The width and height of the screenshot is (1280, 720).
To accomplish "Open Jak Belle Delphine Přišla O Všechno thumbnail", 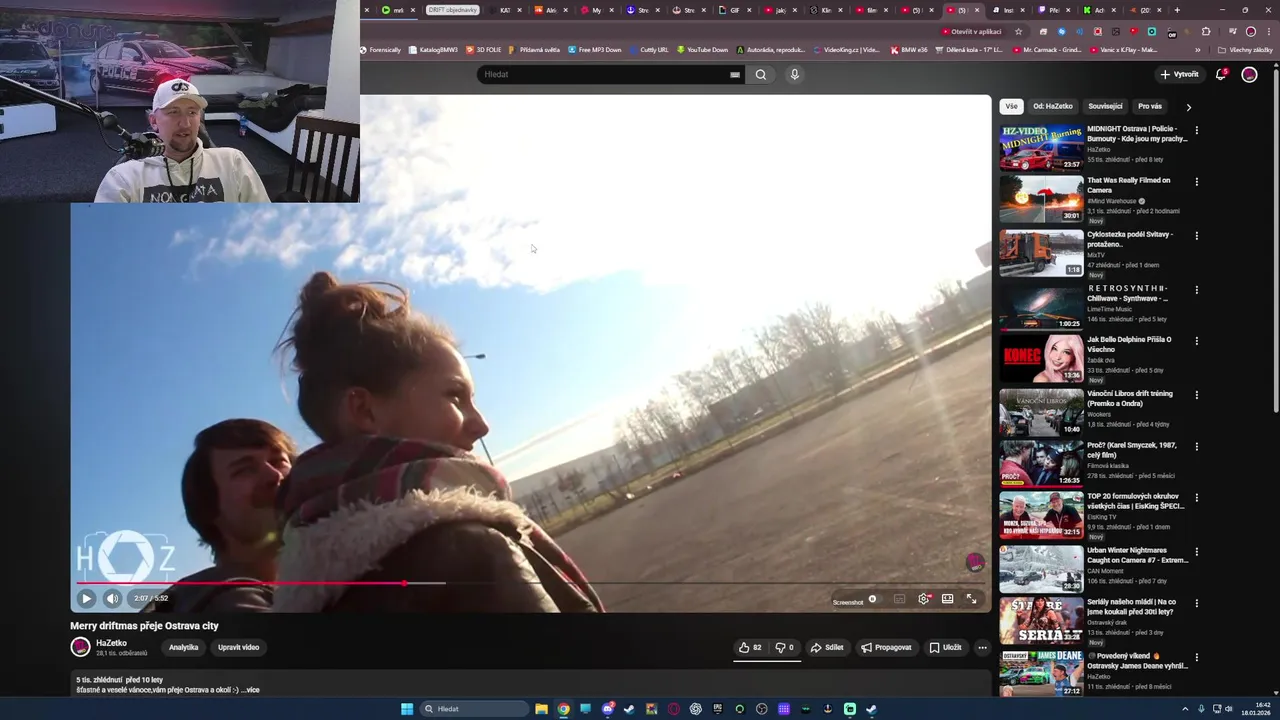I will pos(1041,358).
